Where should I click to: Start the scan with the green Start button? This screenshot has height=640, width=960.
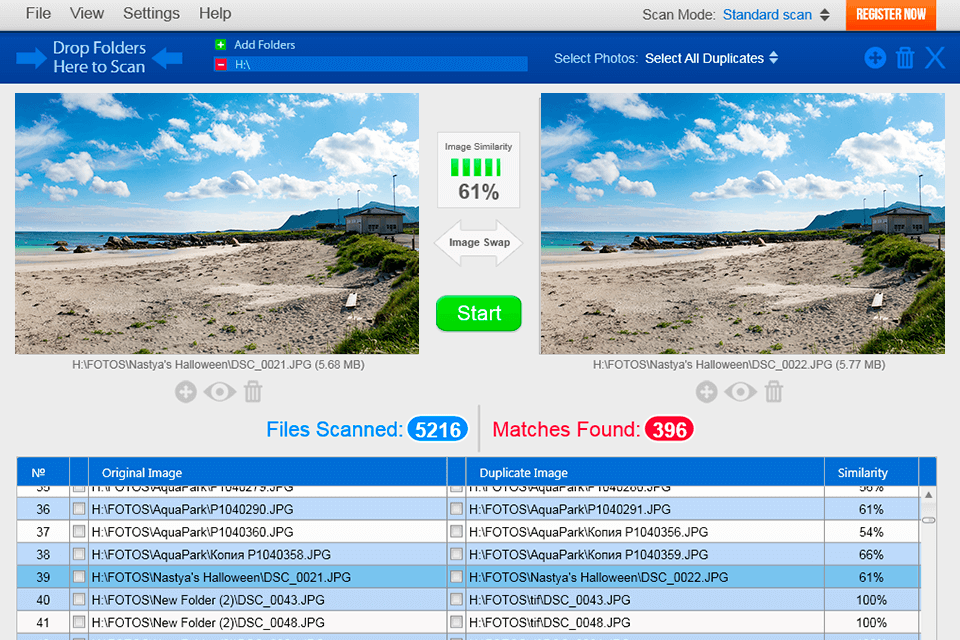(x=479, y=314)
